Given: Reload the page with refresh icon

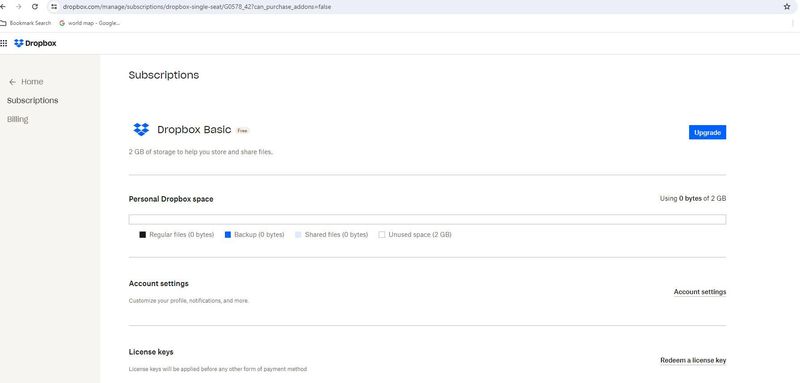Looking at the screenshot, I should click(x=35, y=7).
